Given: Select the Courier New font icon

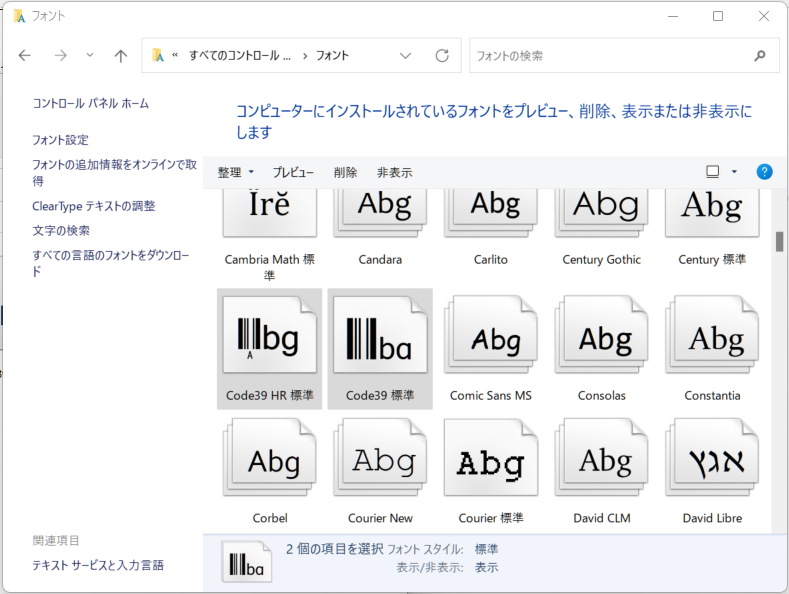Looking at the screenshot, I should 380,461.
